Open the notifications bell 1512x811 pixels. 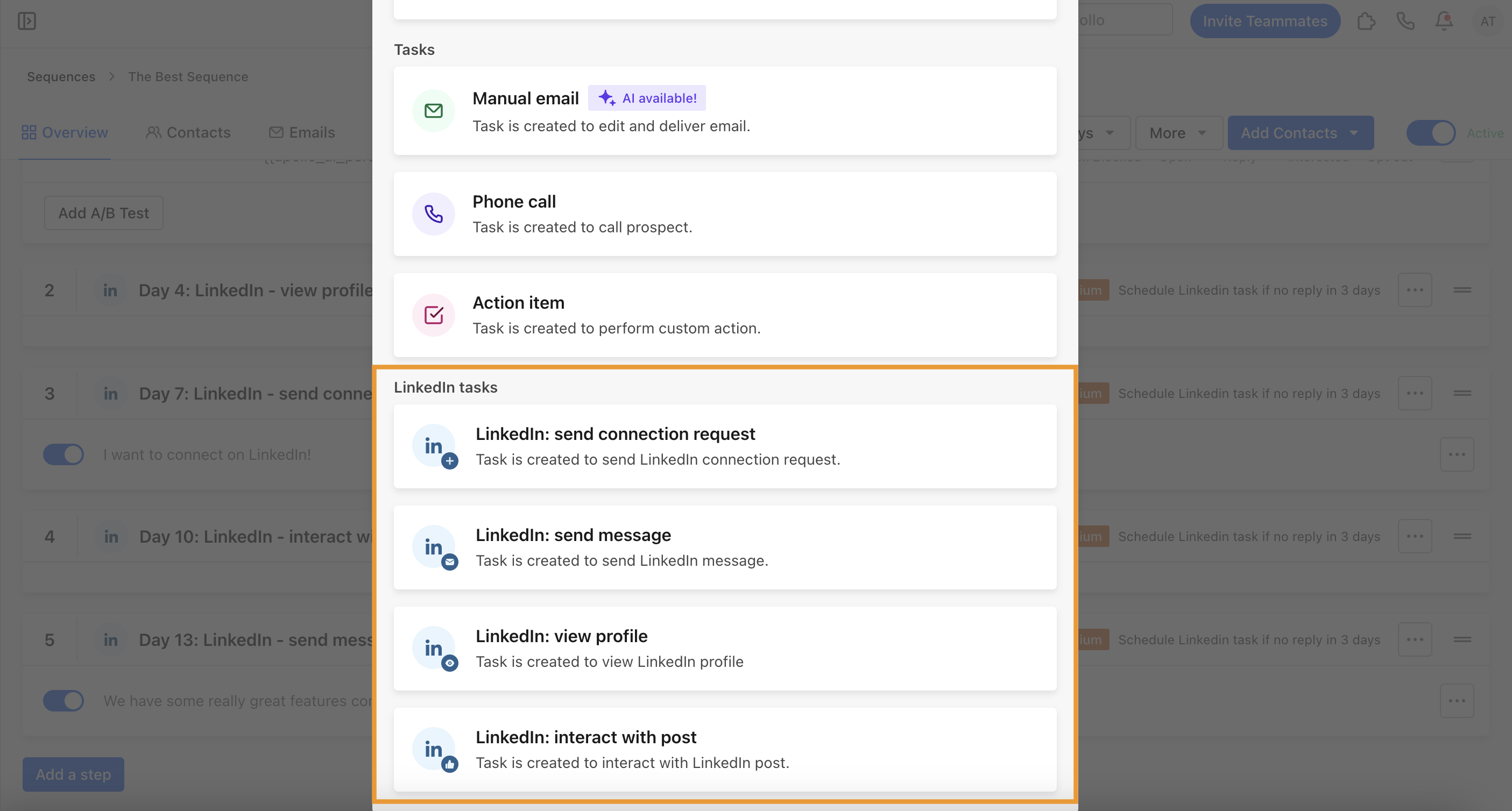[x=1444, y=21]
